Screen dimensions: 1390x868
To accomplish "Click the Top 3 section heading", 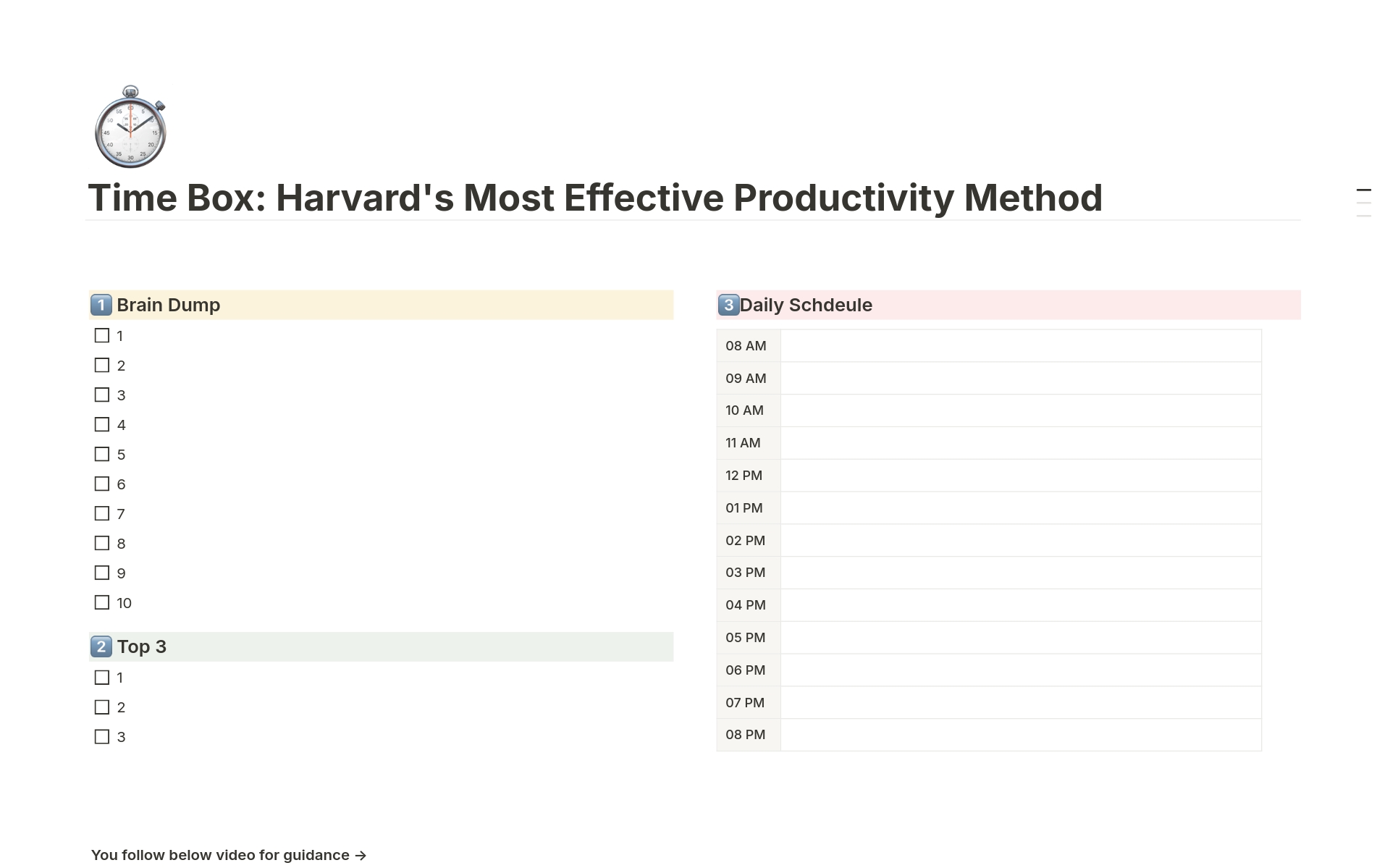I will click(142, 646).
